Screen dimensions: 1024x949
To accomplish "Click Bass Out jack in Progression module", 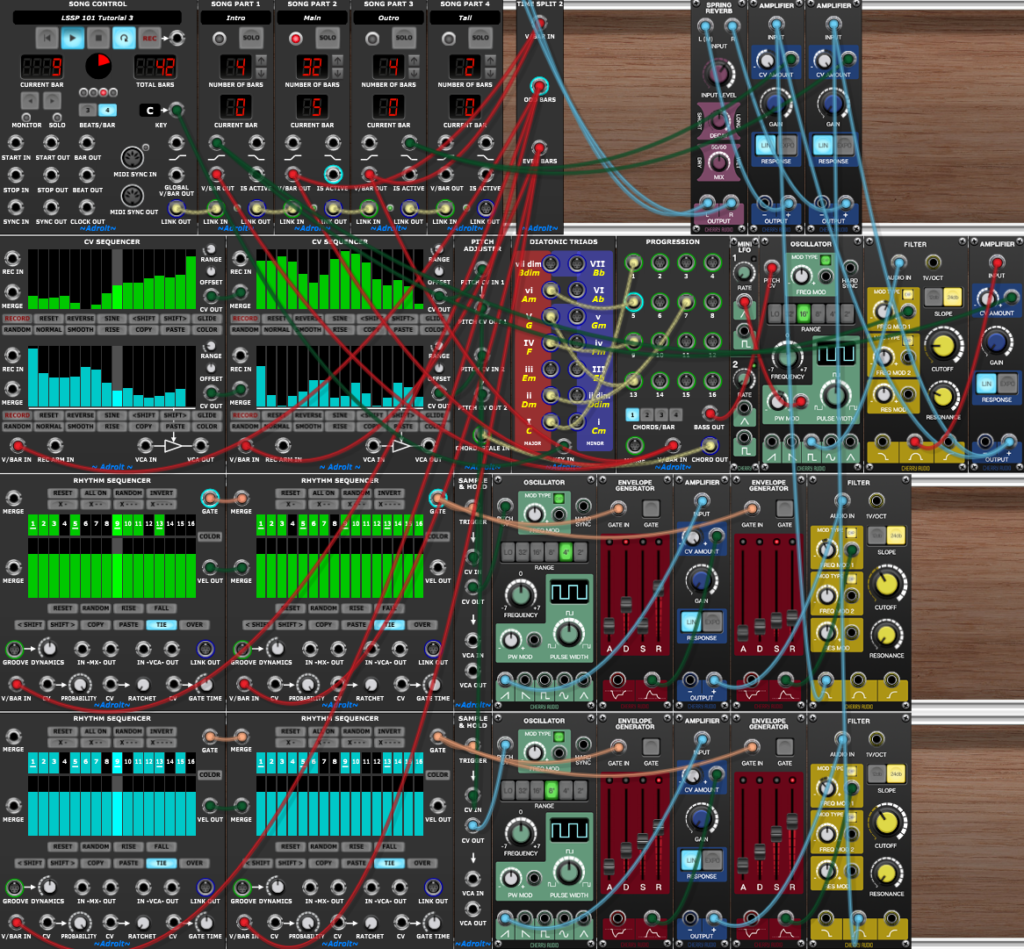I will 709,413.
